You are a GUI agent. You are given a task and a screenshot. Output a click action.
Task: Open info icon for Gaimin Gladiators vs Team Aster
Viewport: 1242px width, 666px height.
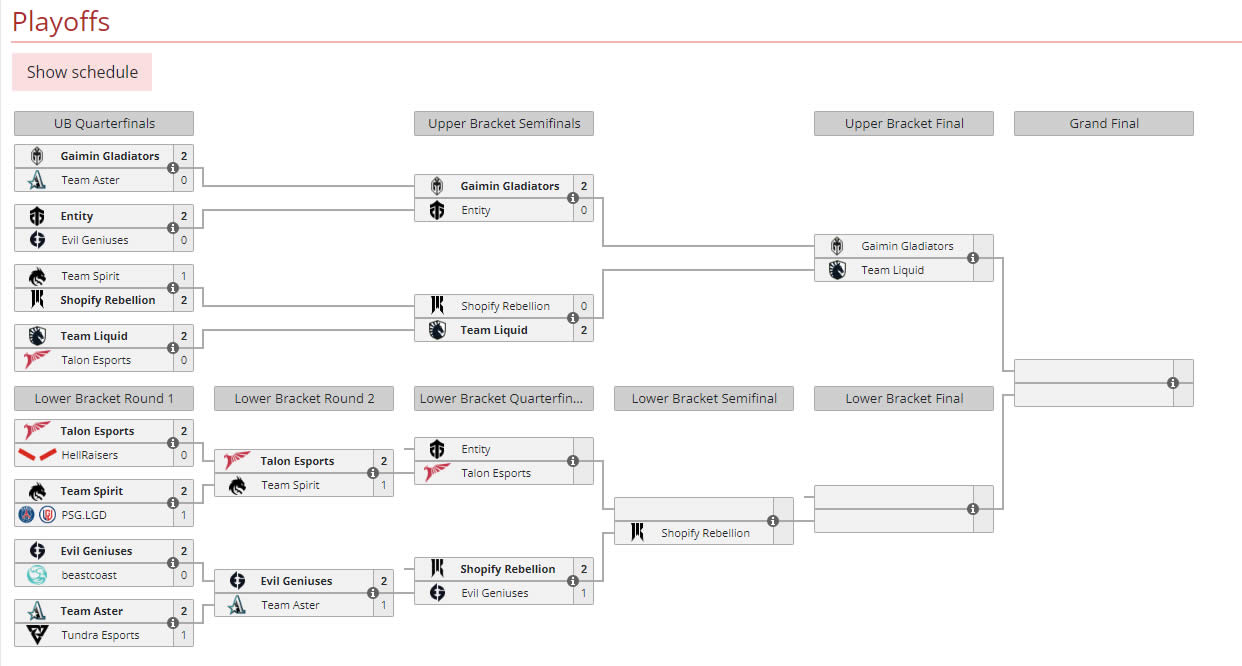click(173, 168)
